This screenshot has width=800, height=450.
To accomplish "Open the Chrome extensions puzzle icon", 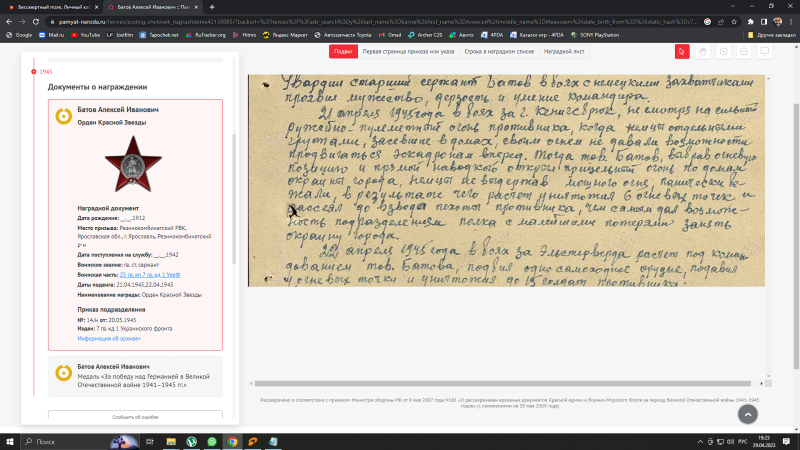I will pyautogui.click(x=751, y=22).
